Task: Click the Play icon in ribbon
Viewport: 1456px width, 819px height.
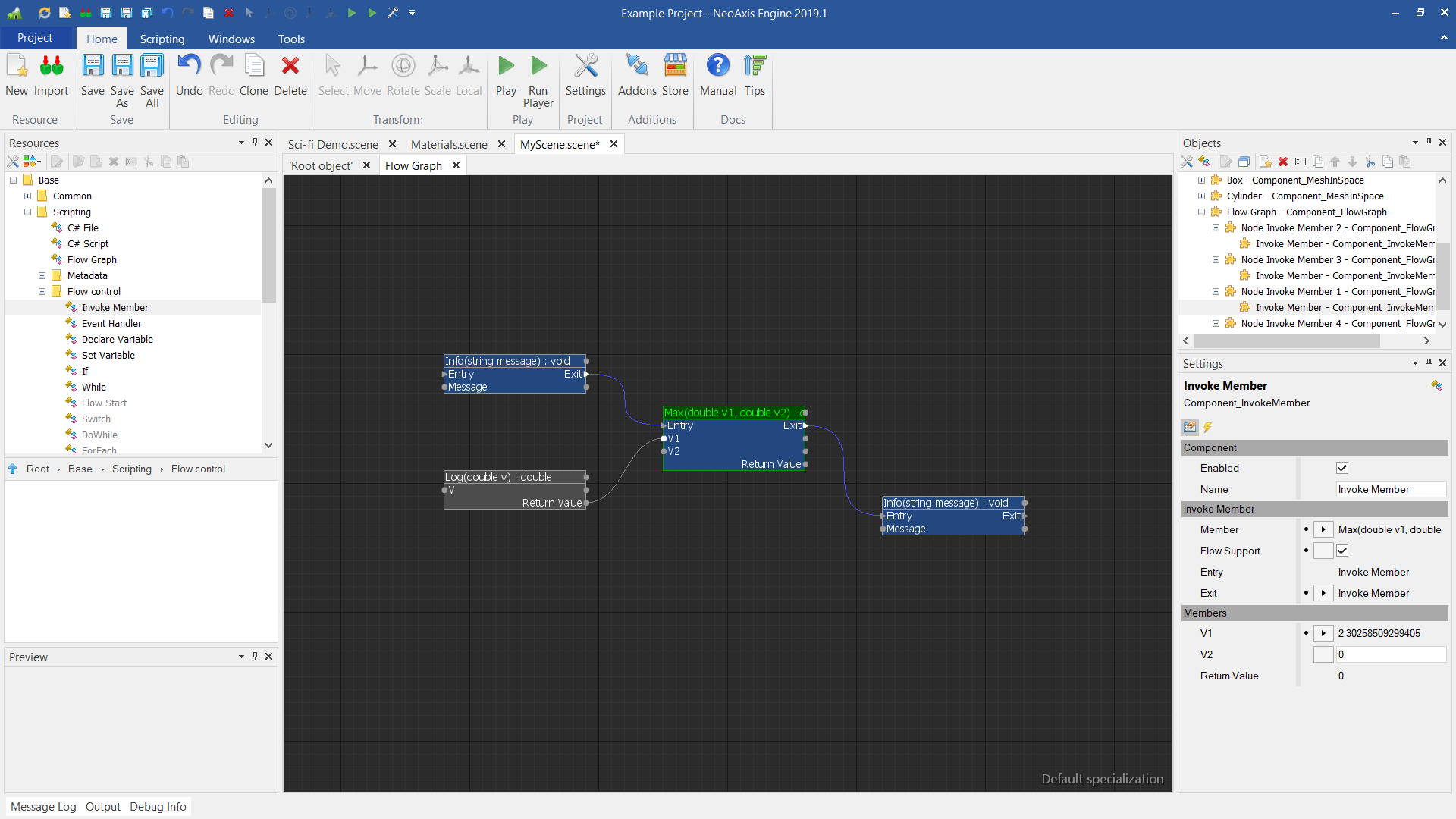Action: coord(506,67)
